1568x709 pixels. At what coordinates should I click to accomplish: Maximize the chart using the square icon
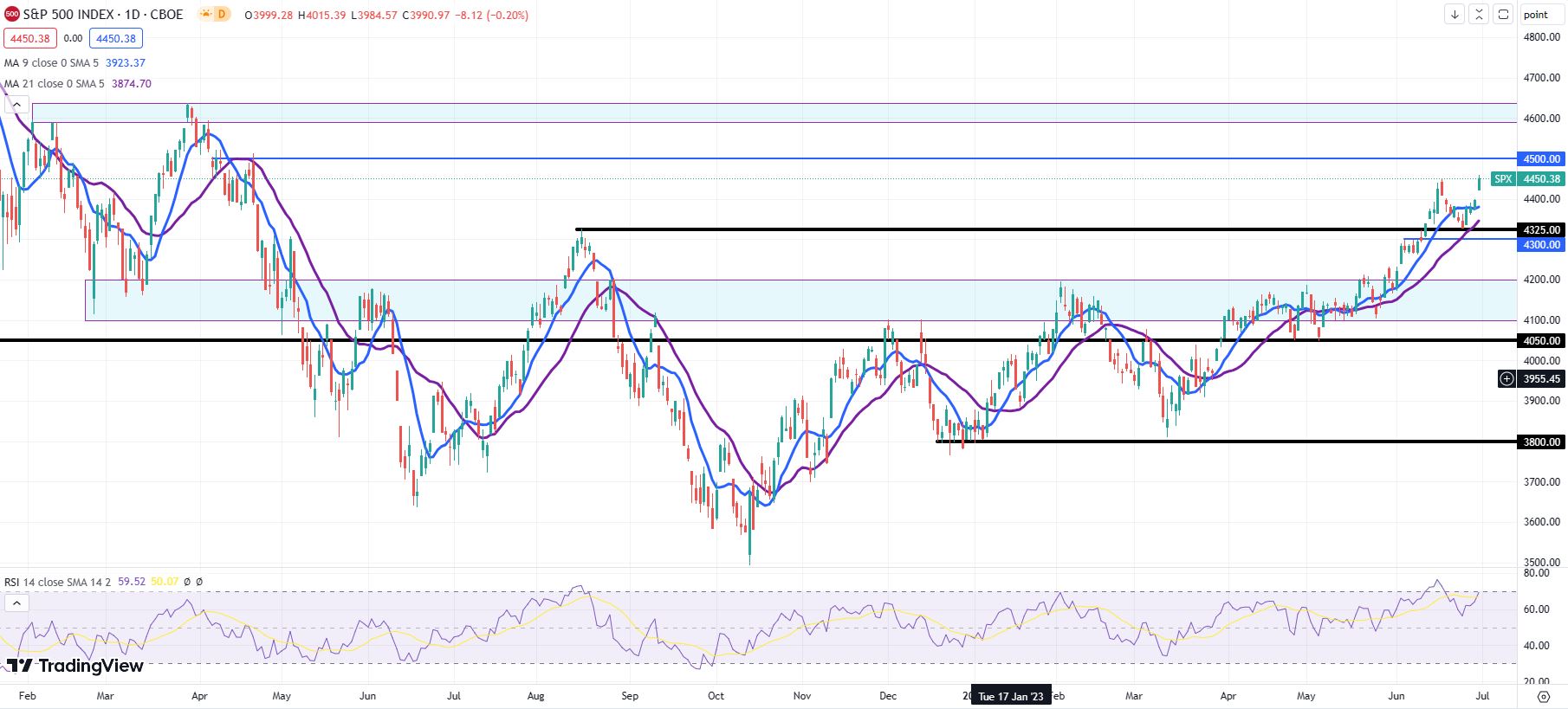pos(1503,15)
